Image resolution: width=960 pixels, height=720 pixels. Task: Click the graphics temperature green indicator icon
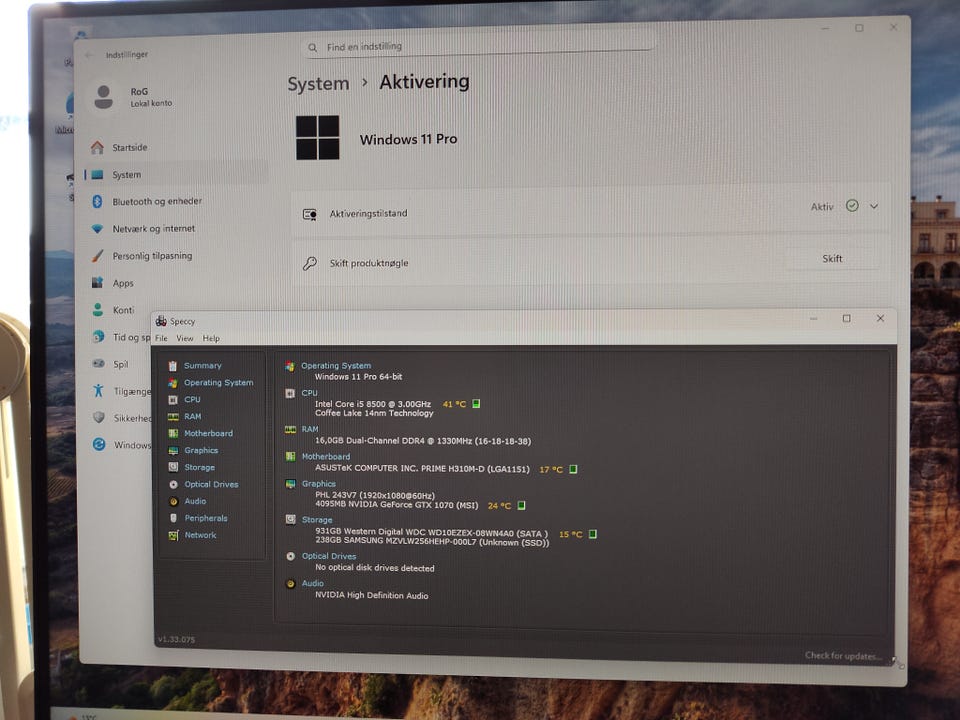pyautogui.click(x=522, y=505)
